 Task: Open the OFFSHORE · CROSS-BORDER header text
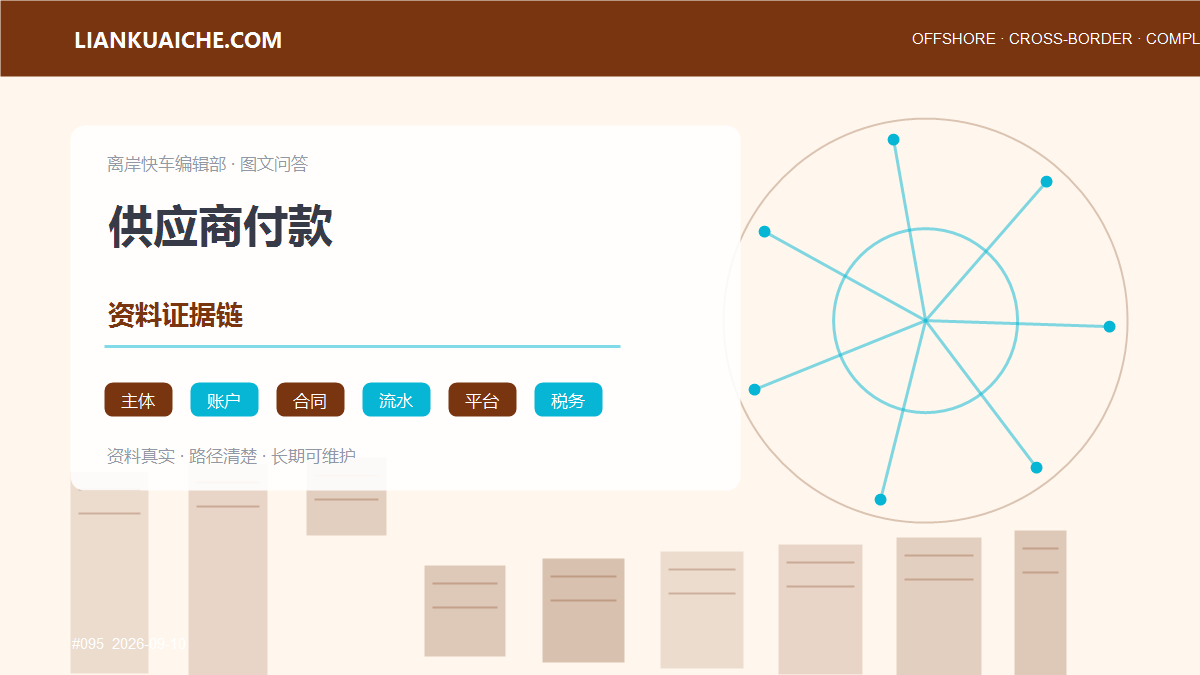(x=1022, y=39)
